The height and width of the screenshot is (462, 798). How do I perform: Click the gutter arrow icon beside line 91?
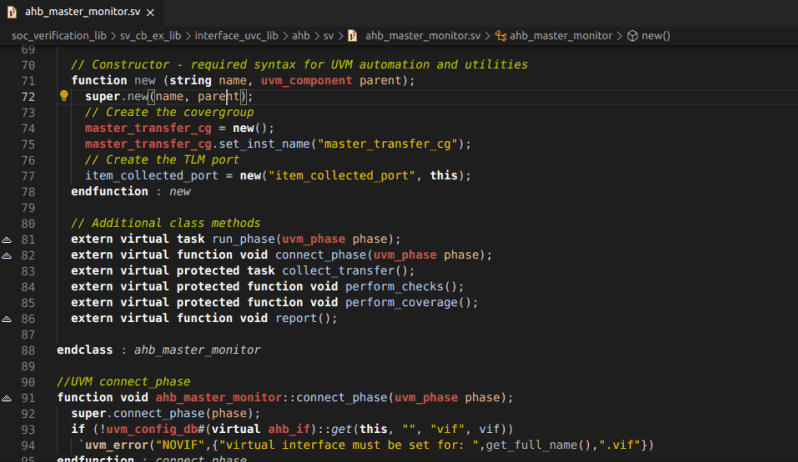7,397
